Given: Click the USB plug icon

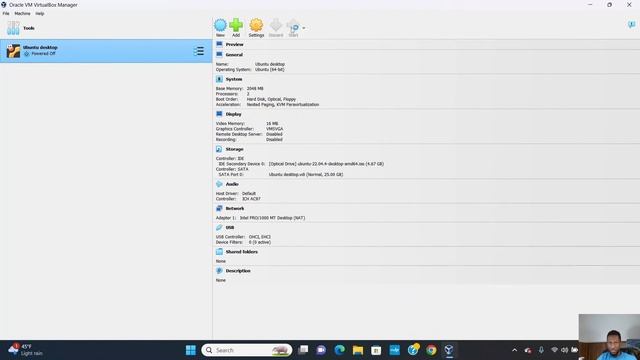Looking at the screenshot, I should tap(219, 227).
